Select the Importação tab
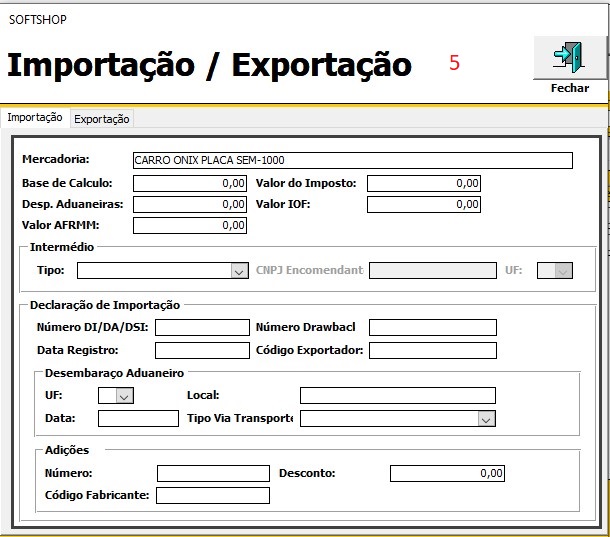Viewport: 610px width, 537px height. (35, 118)
